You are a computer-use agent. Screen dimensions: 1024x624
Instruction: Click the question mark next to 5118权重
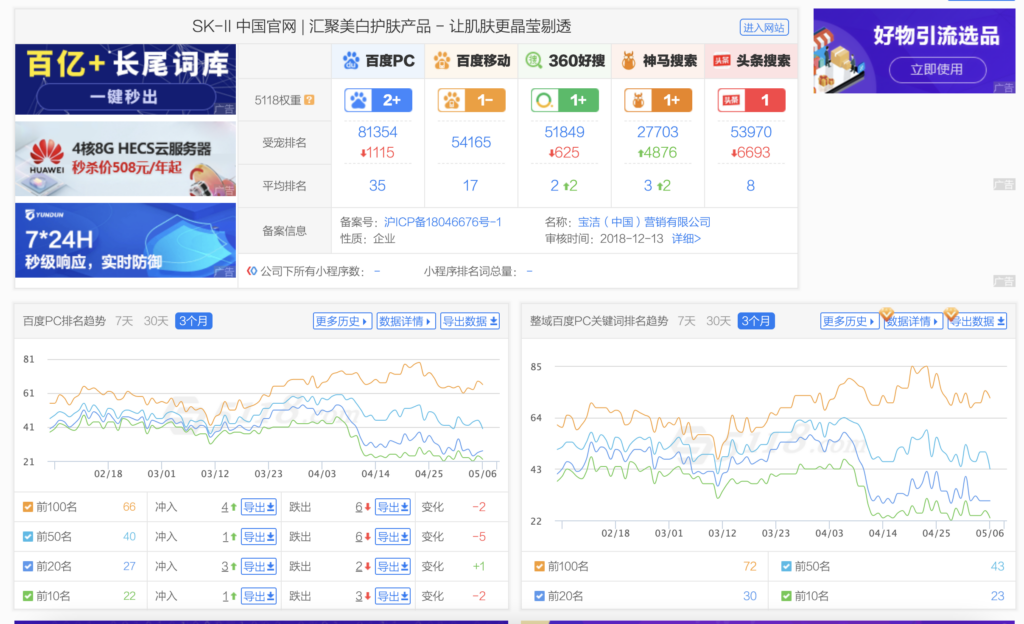tap(310, 100)
